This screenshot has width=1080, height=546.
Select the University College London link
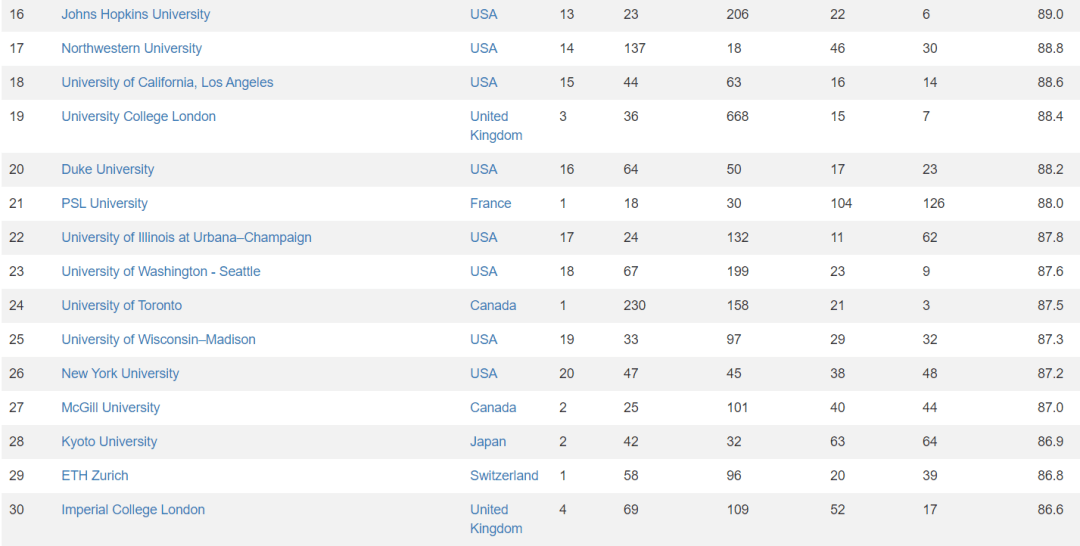point(138,117)
